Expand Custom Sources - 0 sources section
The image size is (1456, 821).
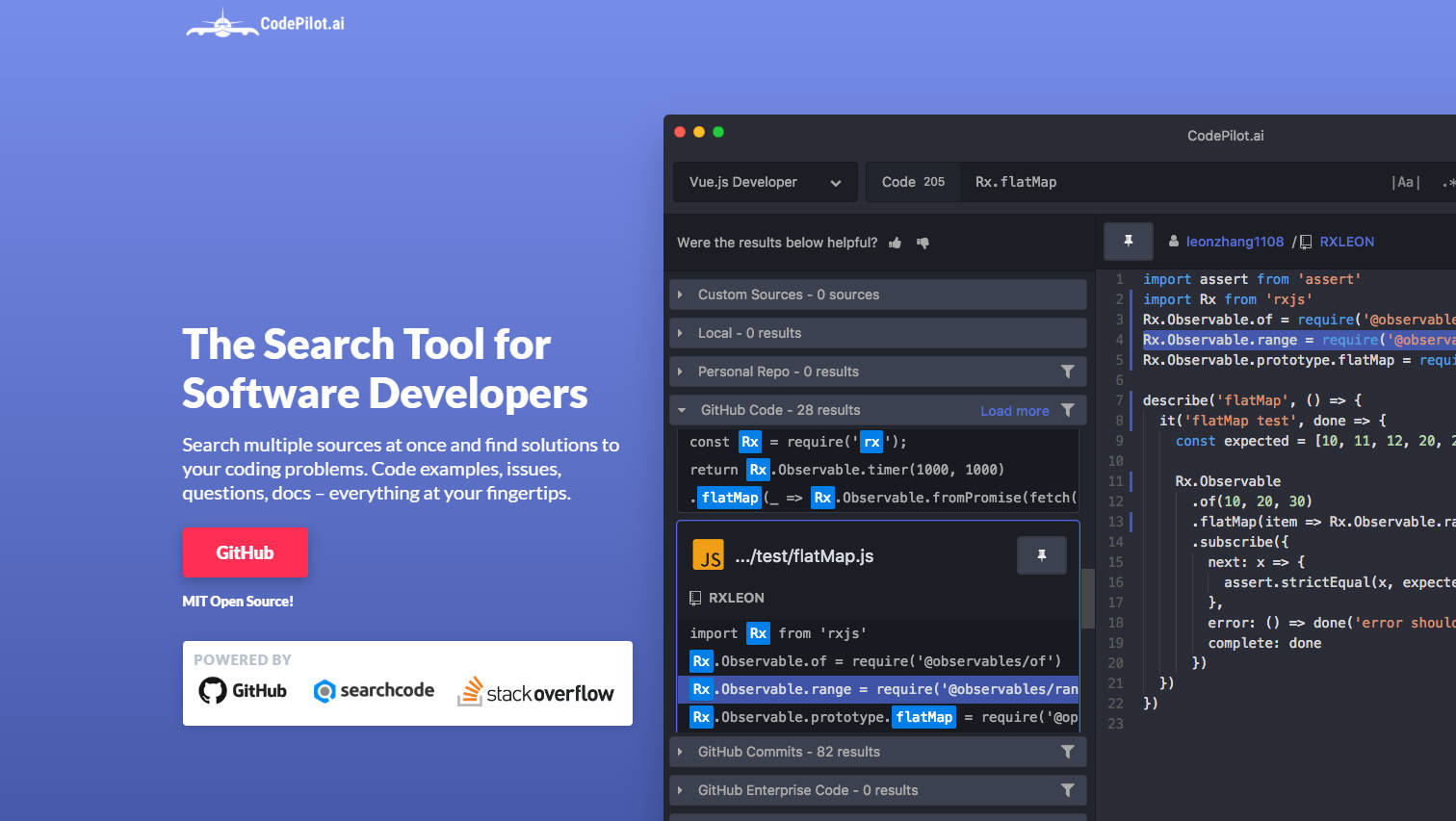point(877,295)
